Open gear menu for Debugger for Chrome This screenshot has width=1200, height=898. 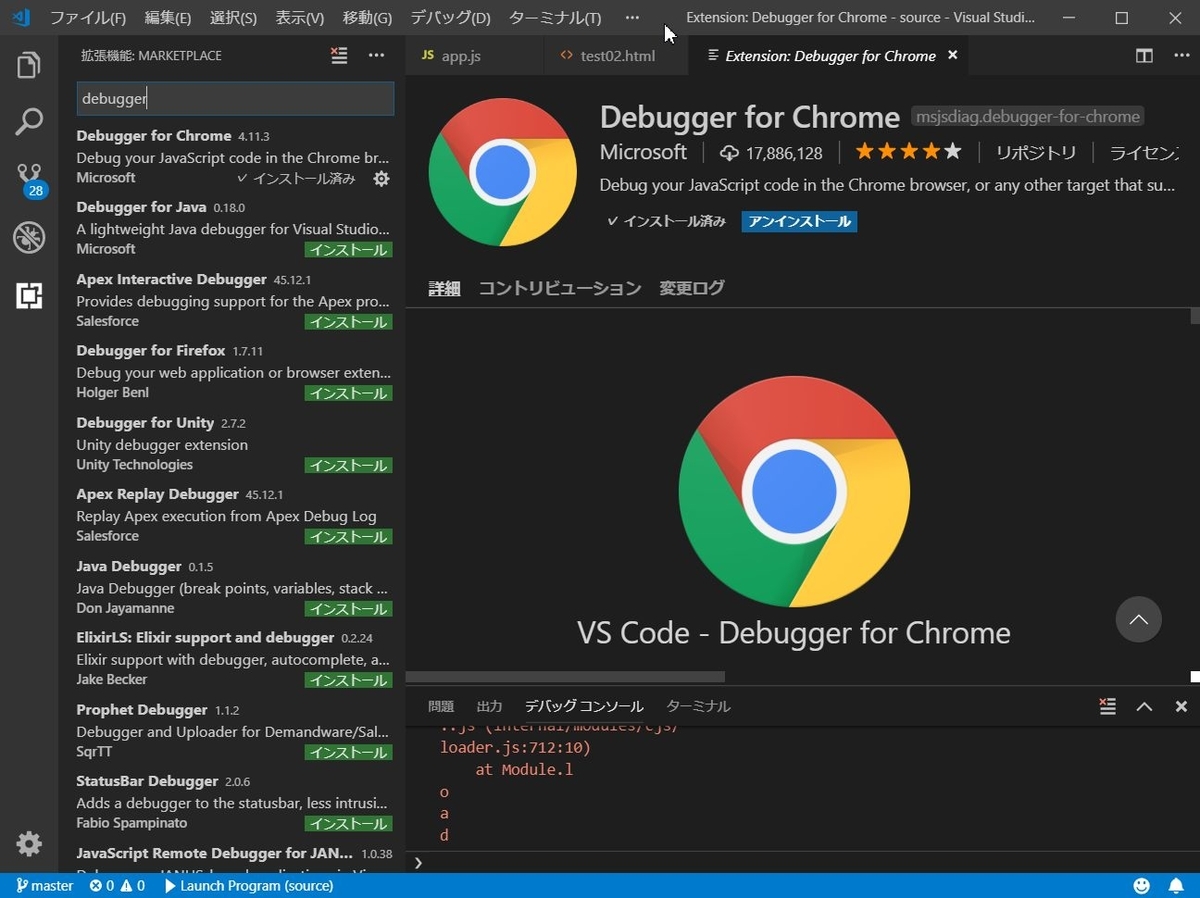pos(381,179)
